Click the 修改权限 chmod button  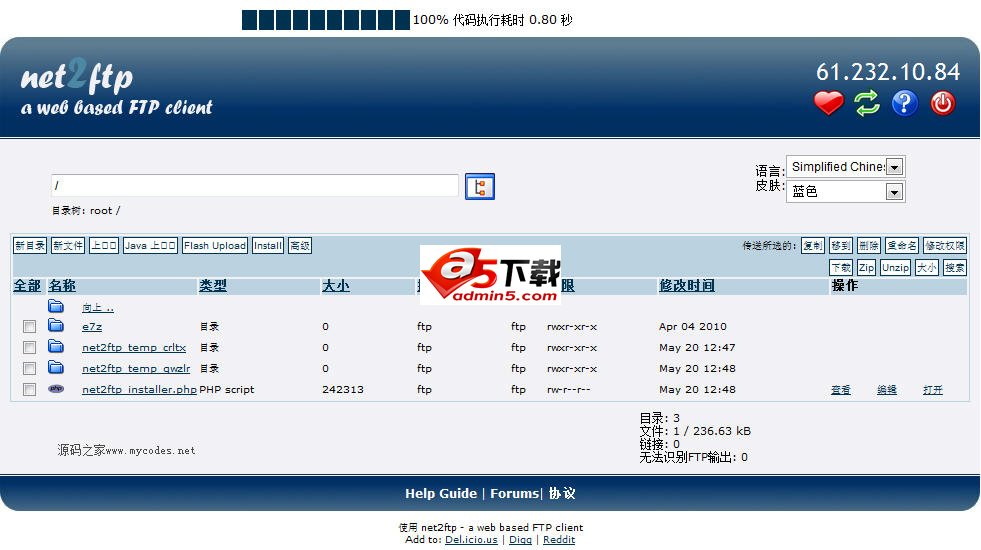[x=945, y=246]
